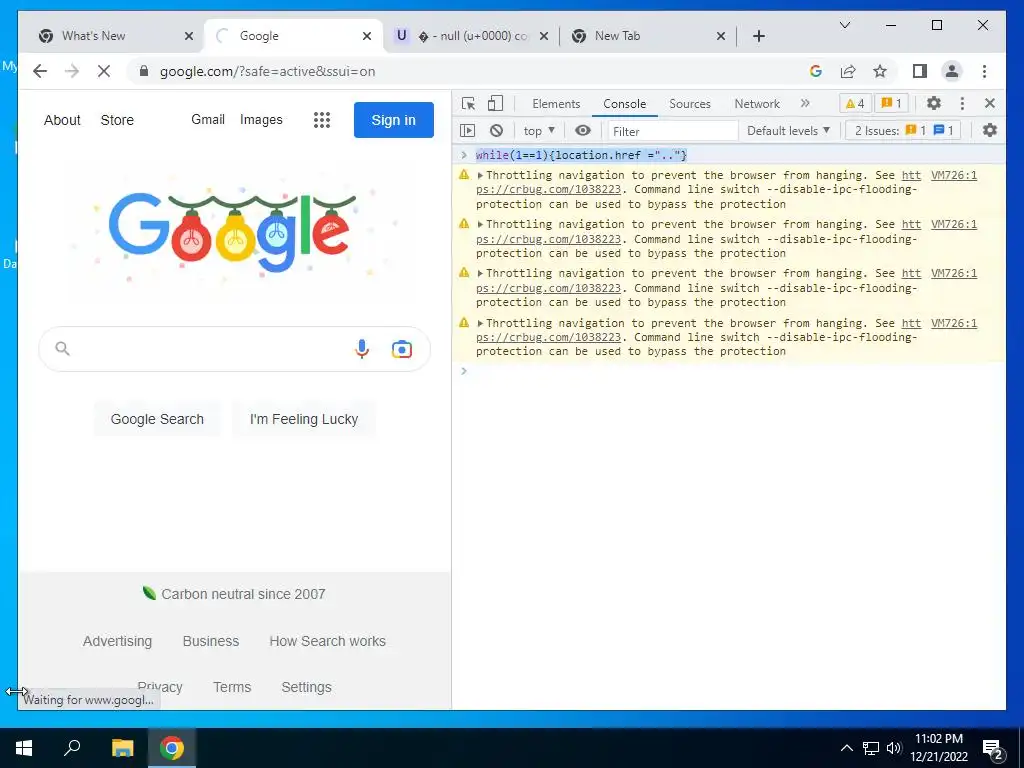Viewport: 1024px width, 768px height.
Task: Open the 2 Issues counter
Action: click(904, 131)
